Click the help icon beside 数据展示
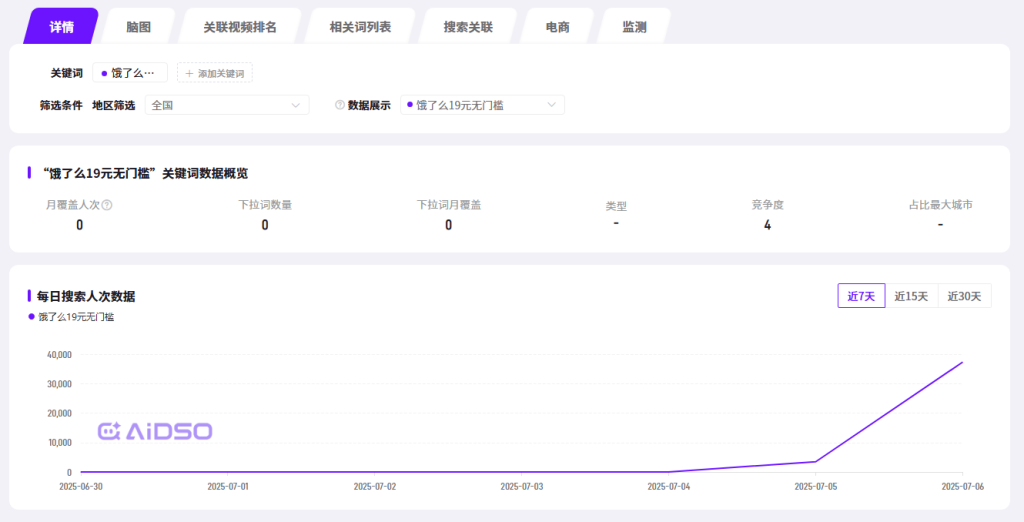 (340, 105)
